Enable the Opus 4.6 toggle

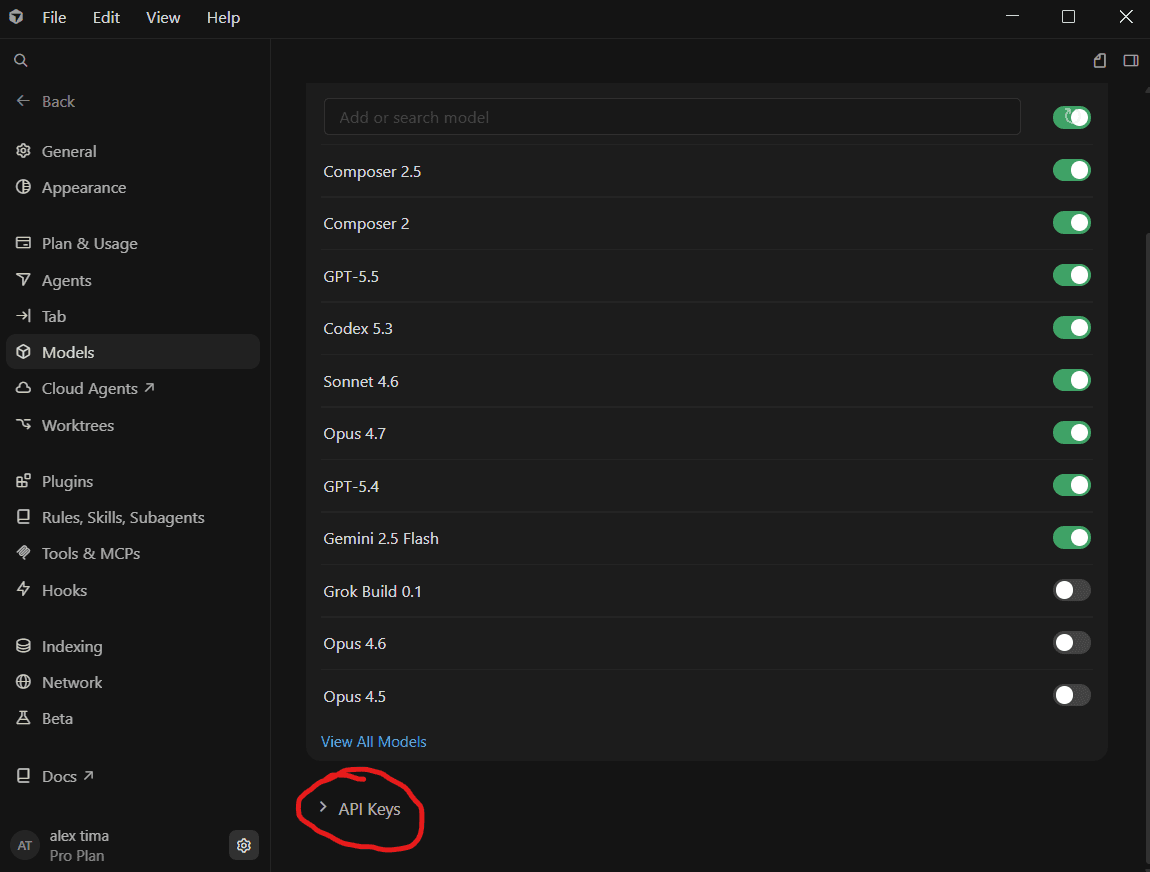click(1072, 643)
